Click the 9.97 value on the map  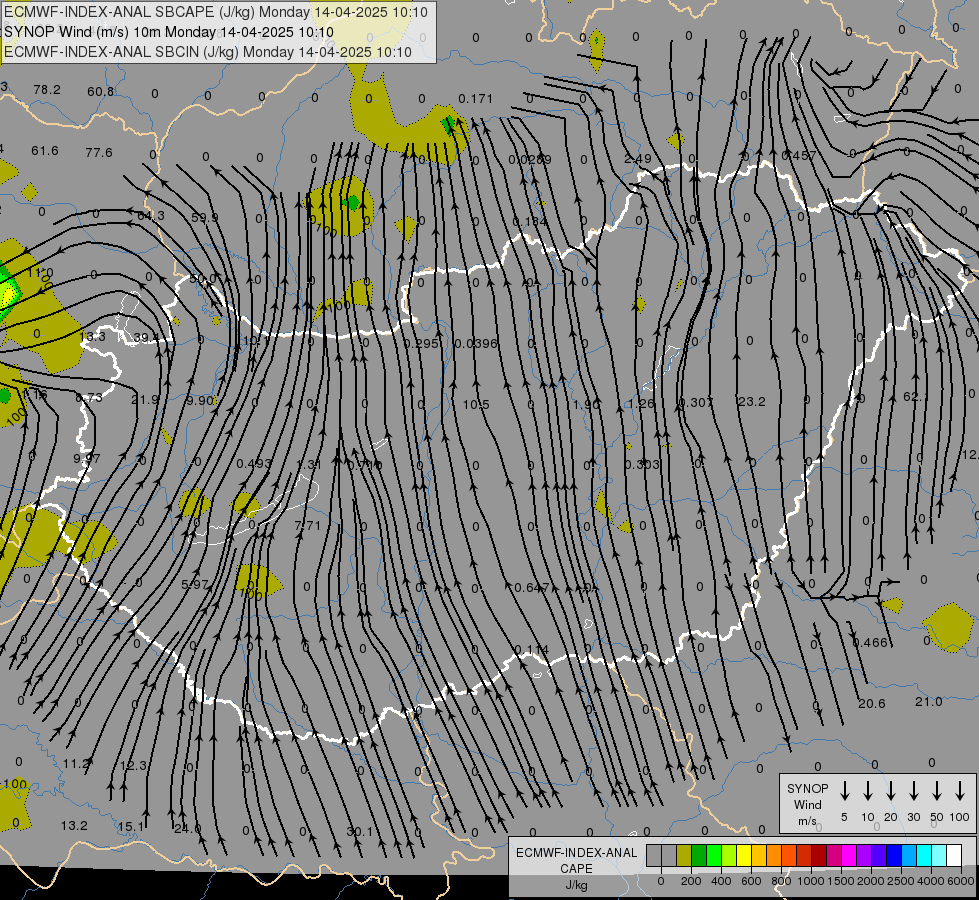pyautogui.click(x=87, y=458)
